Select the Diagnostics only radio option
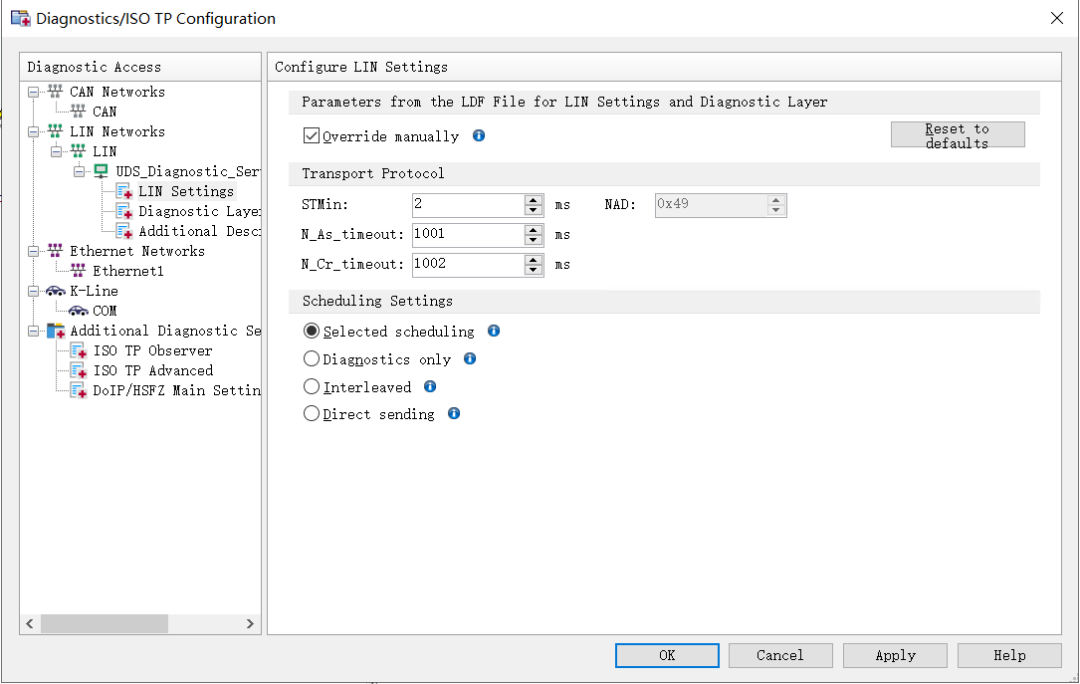 coord(312,359)
